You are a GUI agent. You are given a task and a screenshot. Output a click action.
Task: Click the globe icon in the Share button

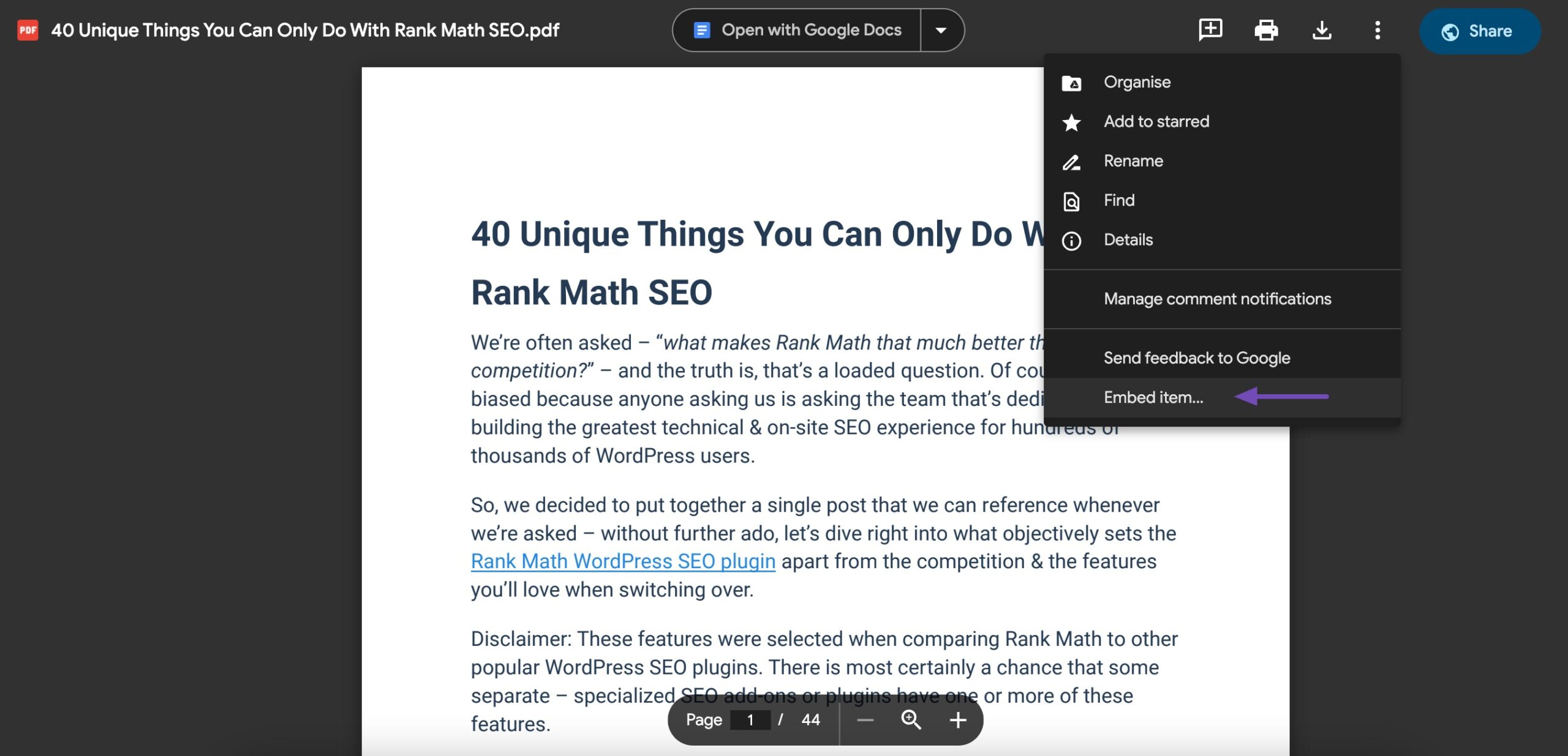(1450, 31)
